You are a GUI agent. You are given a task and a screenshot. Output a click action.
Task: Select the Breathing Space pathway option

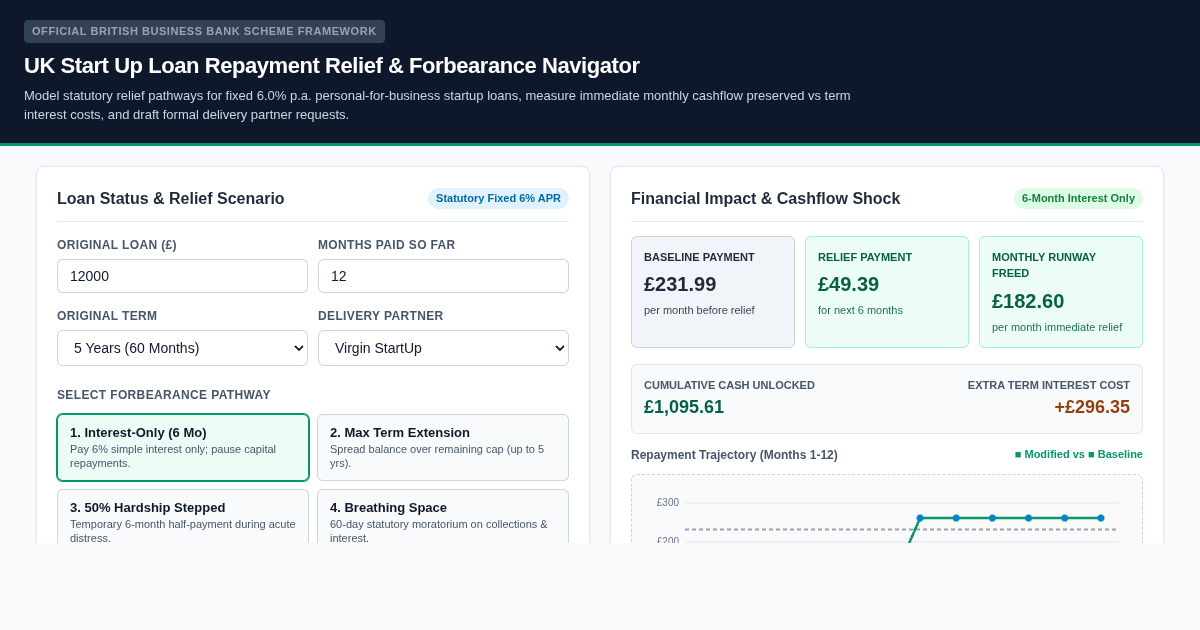pos(443,517)
